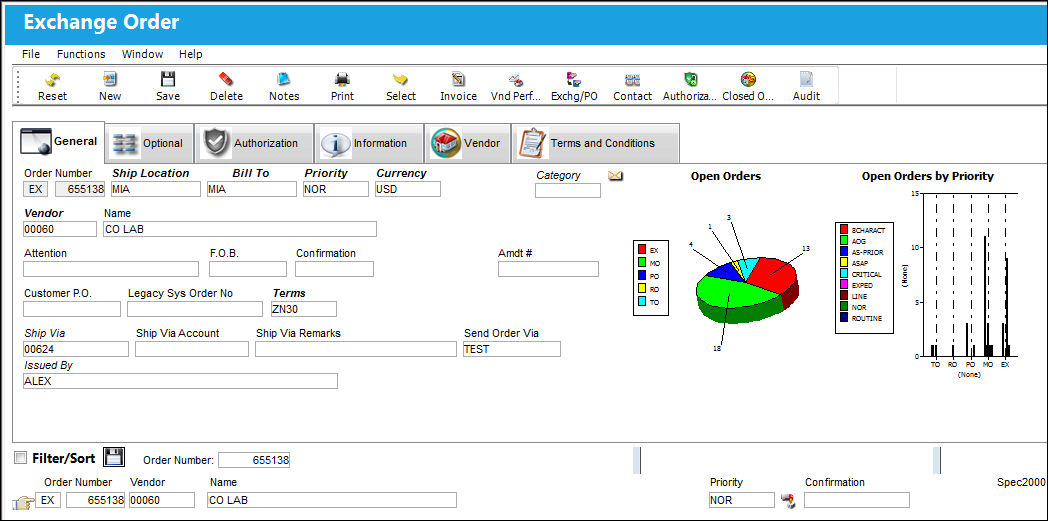Click the Reset toolbar icon
1048x521 pixels.
tap(52, 80)
